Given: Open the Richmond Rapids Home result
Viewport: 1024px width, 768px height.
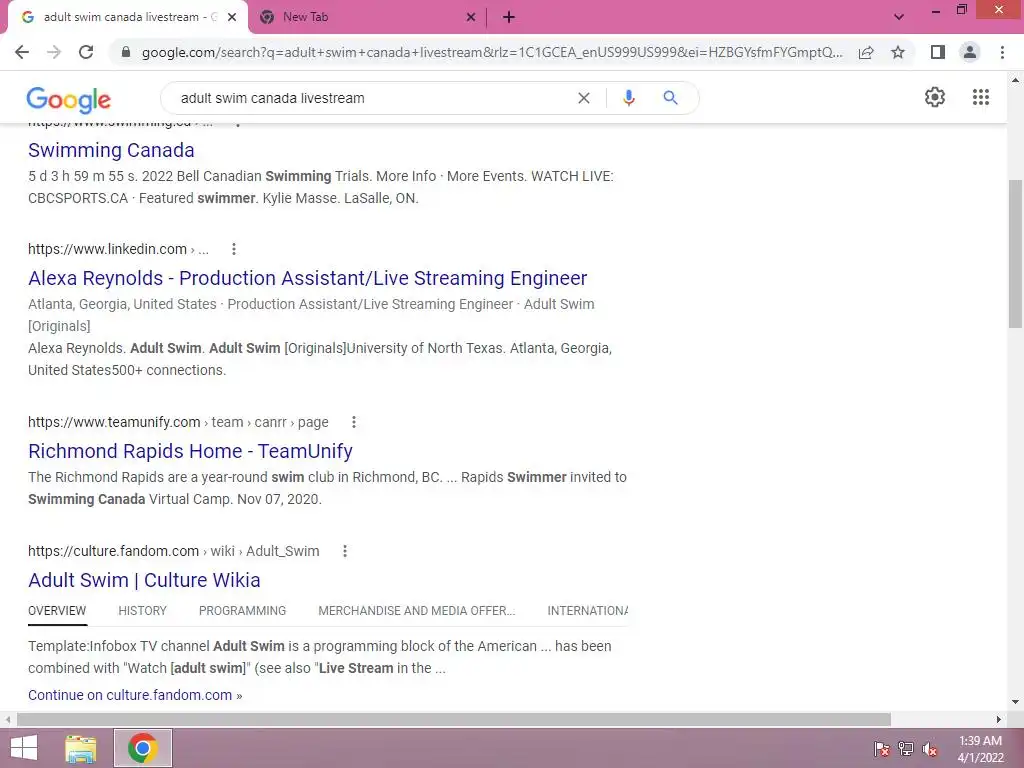Looking at the screenshot, I should (190, 451).
